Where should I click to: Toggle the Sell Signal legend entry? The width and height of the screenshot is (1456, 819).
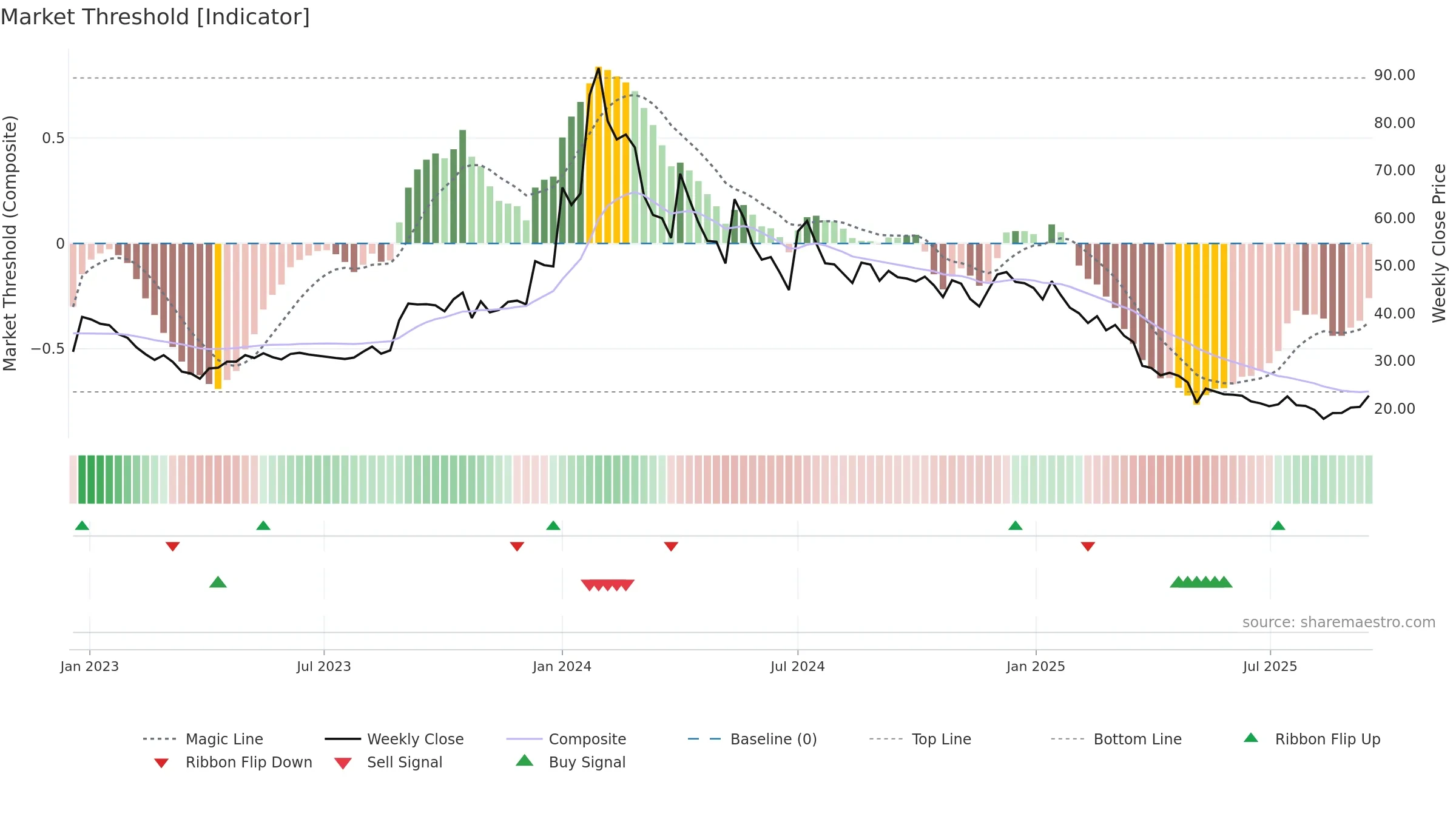[388, 762]
